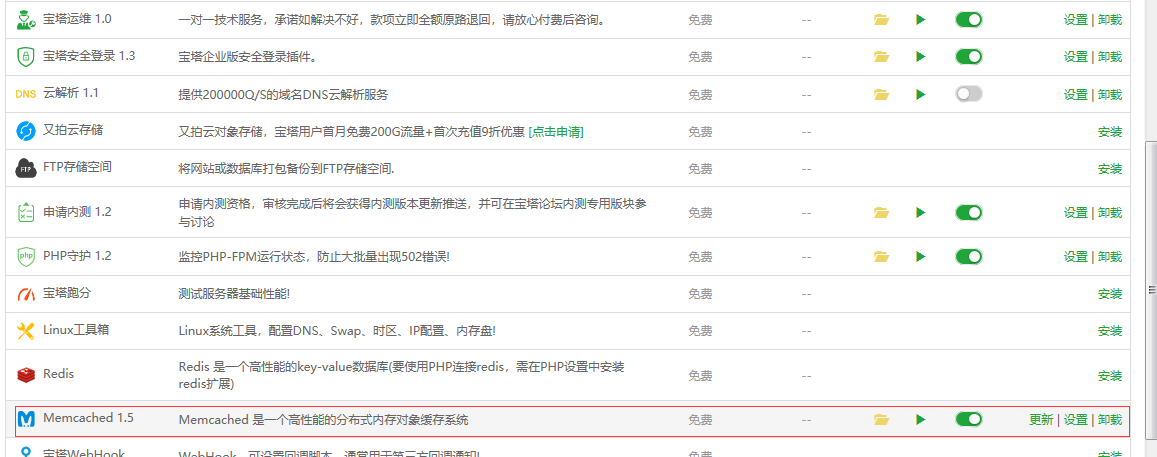Toggle off the 宝塔安全登录 switch

[x=969, y=56]
